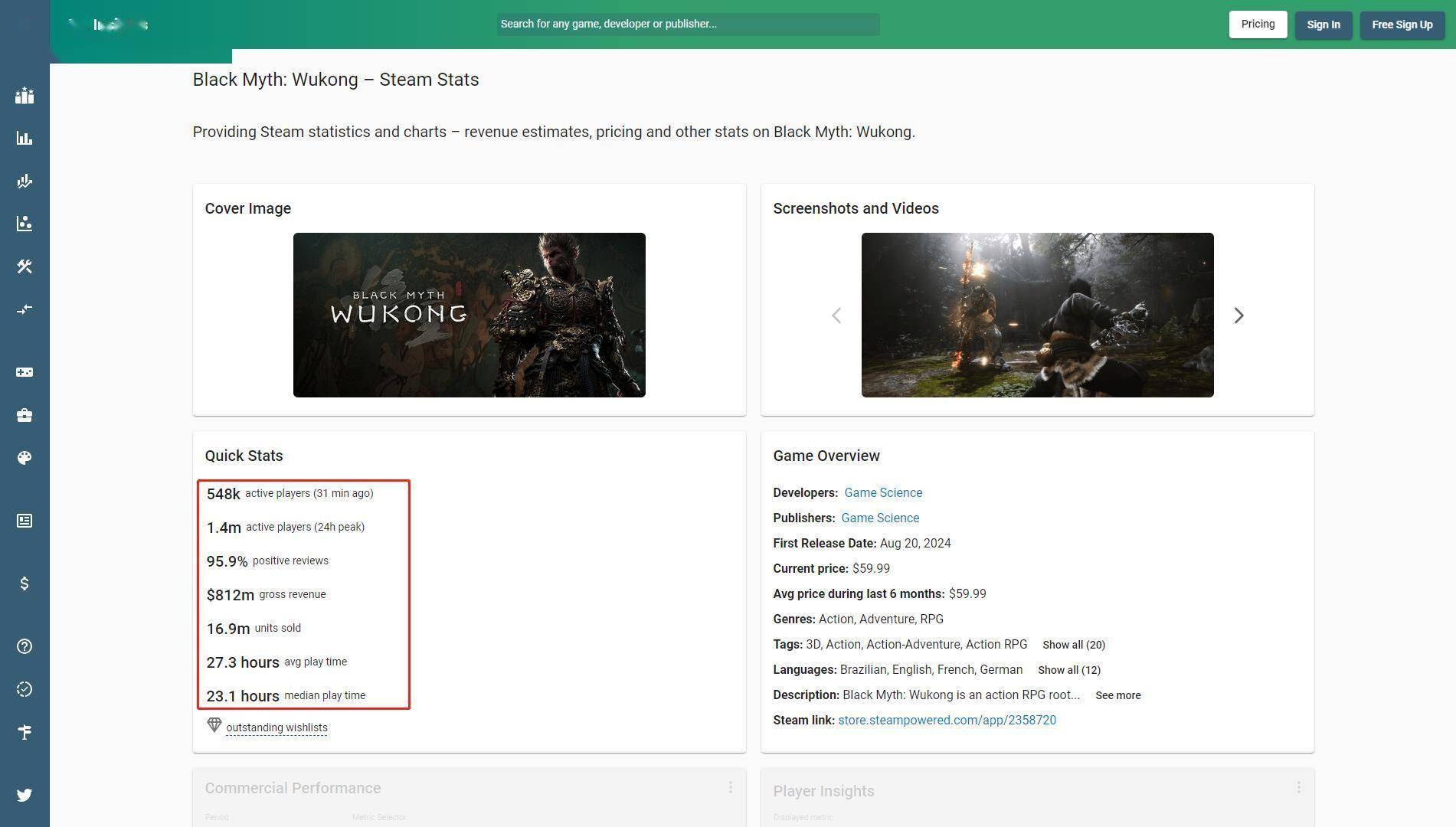The width and height of the screenshot is (1456, 827).
Task: Click the Pricing button
Action: point(1258,25)
